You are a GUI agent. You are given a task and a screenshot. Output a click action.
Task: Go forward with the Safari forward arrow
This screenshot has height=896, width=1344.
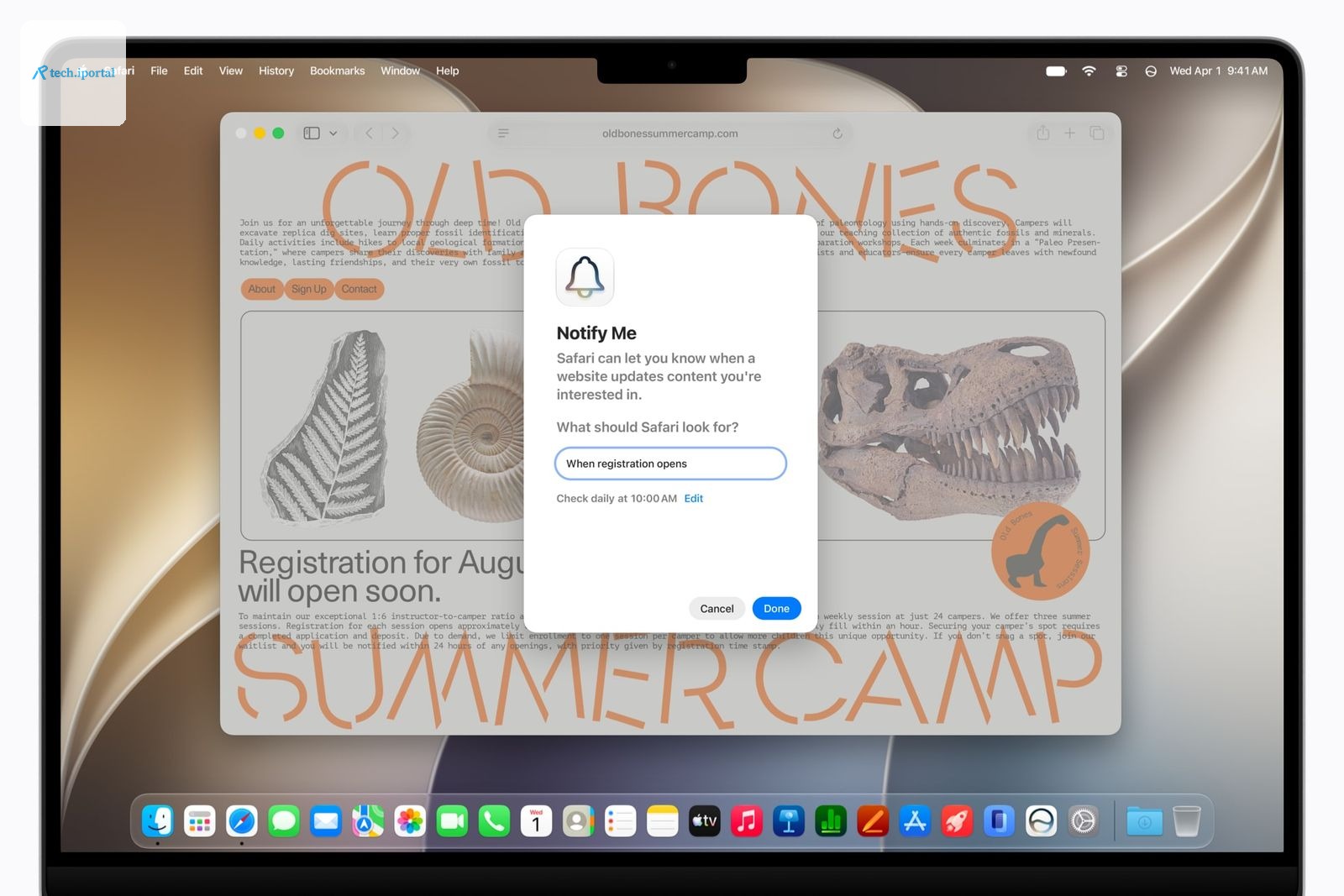396,134
